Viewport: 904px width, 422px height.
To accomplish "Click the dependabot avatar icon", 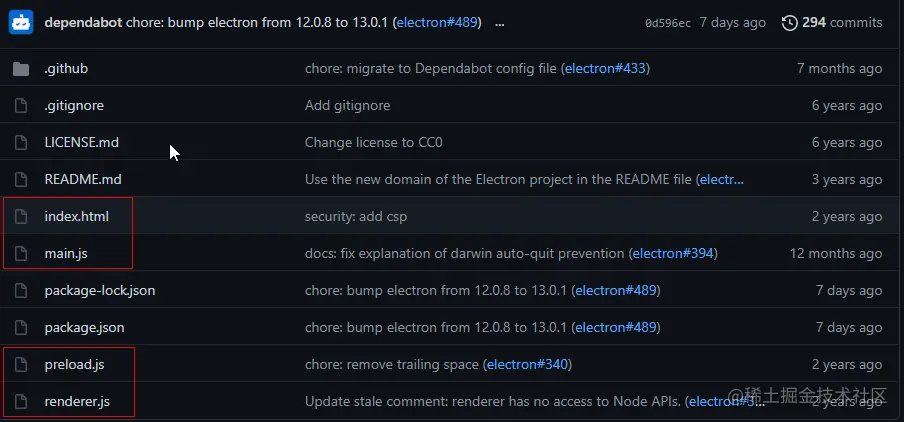I will pos(21,22).
